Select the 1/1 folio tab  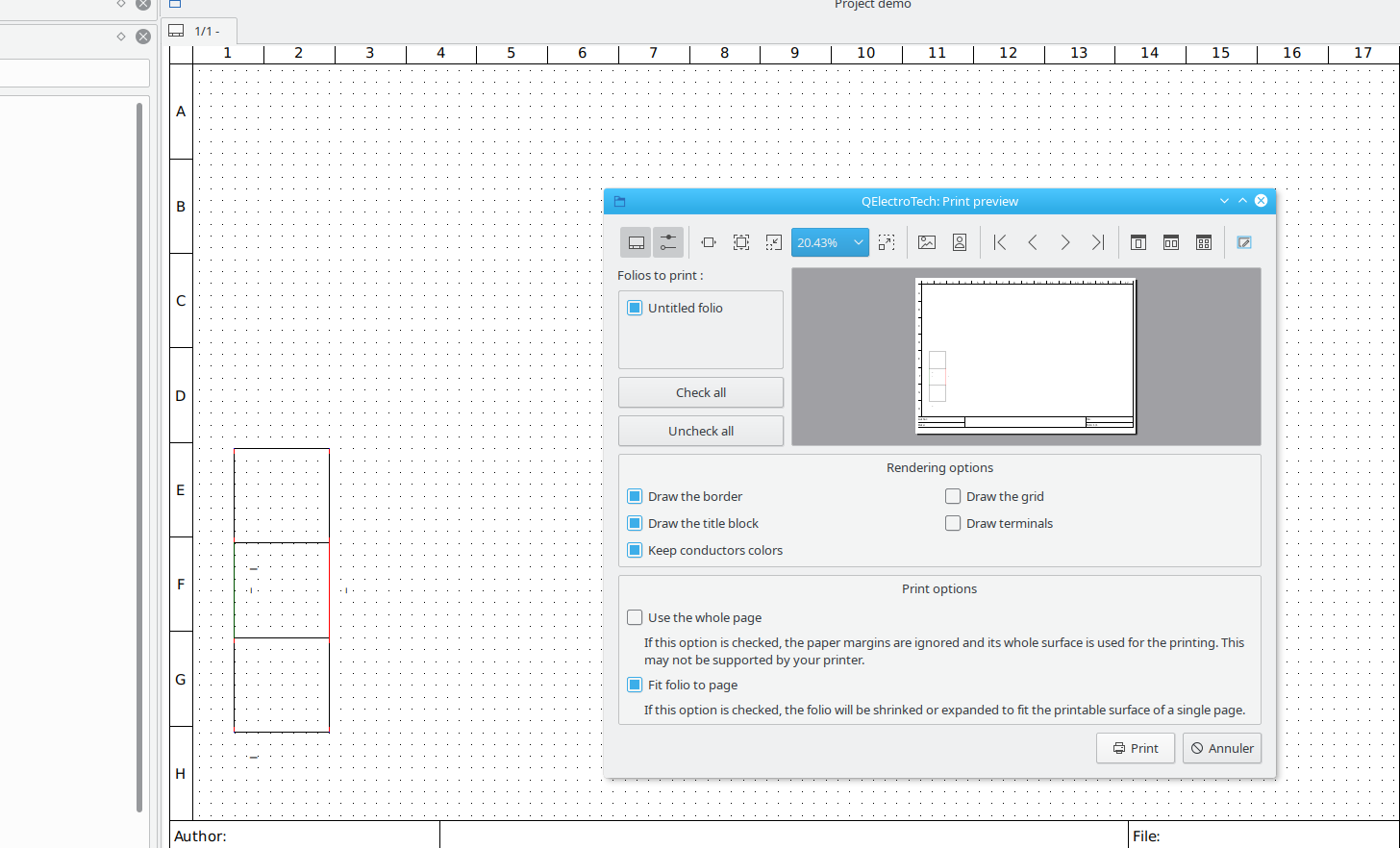[198, 31]
